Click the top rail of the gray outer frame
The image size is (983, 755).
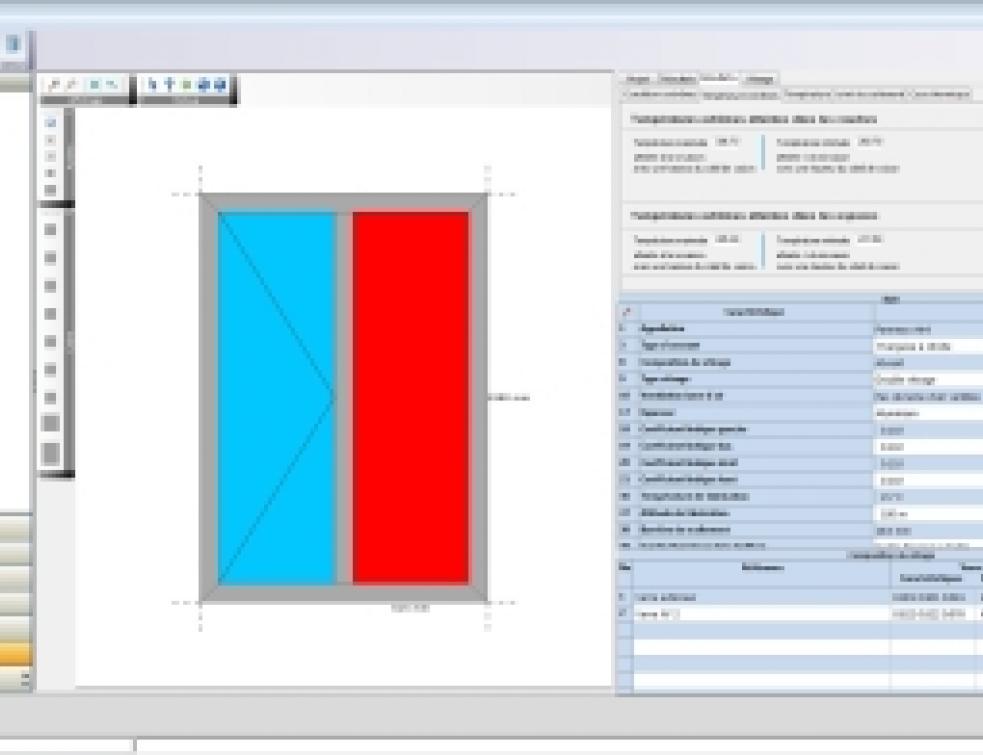(344, 203)
